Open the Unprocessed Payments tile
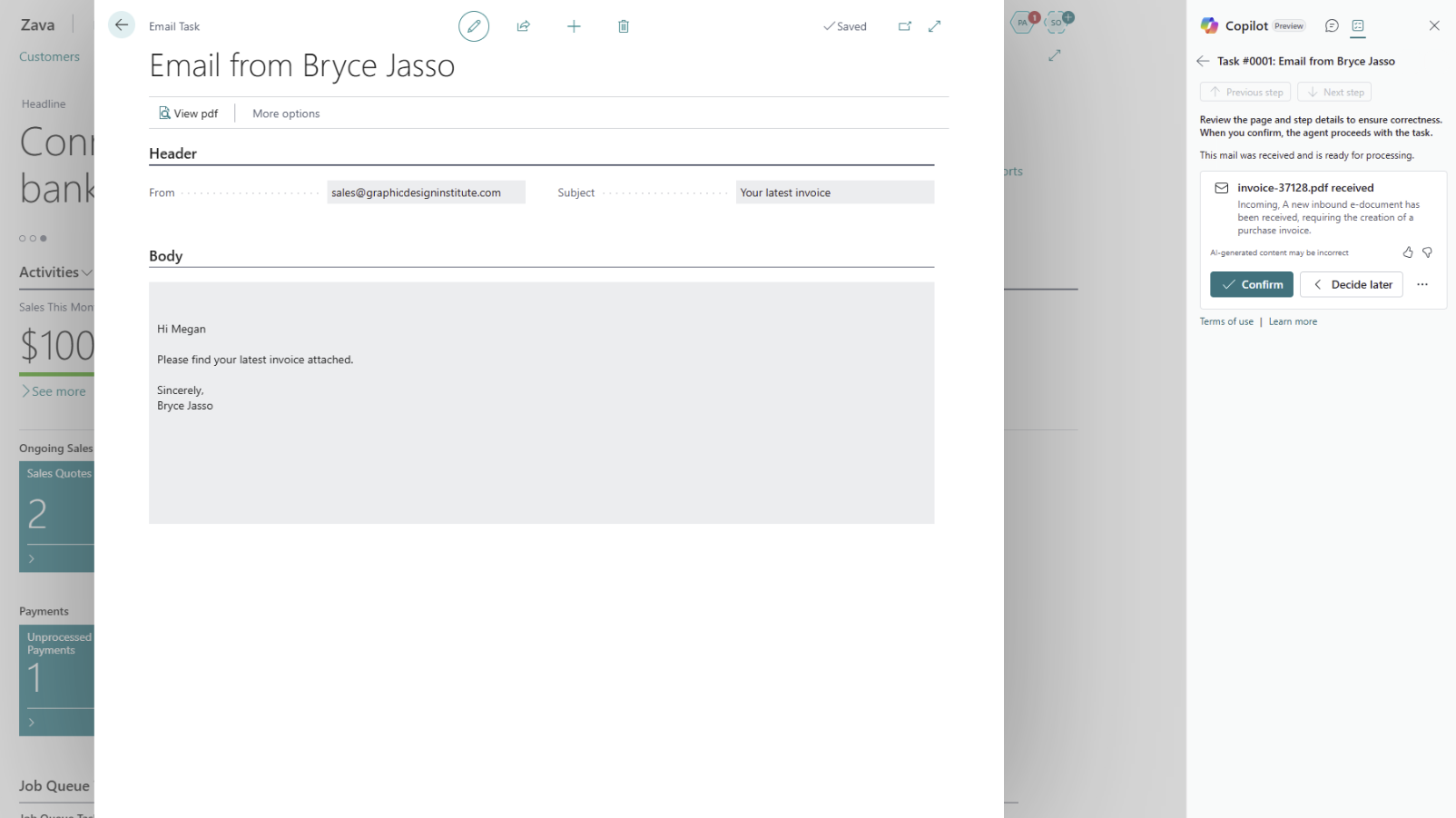This screenshot has width=1456, height=818. point(56,680)
